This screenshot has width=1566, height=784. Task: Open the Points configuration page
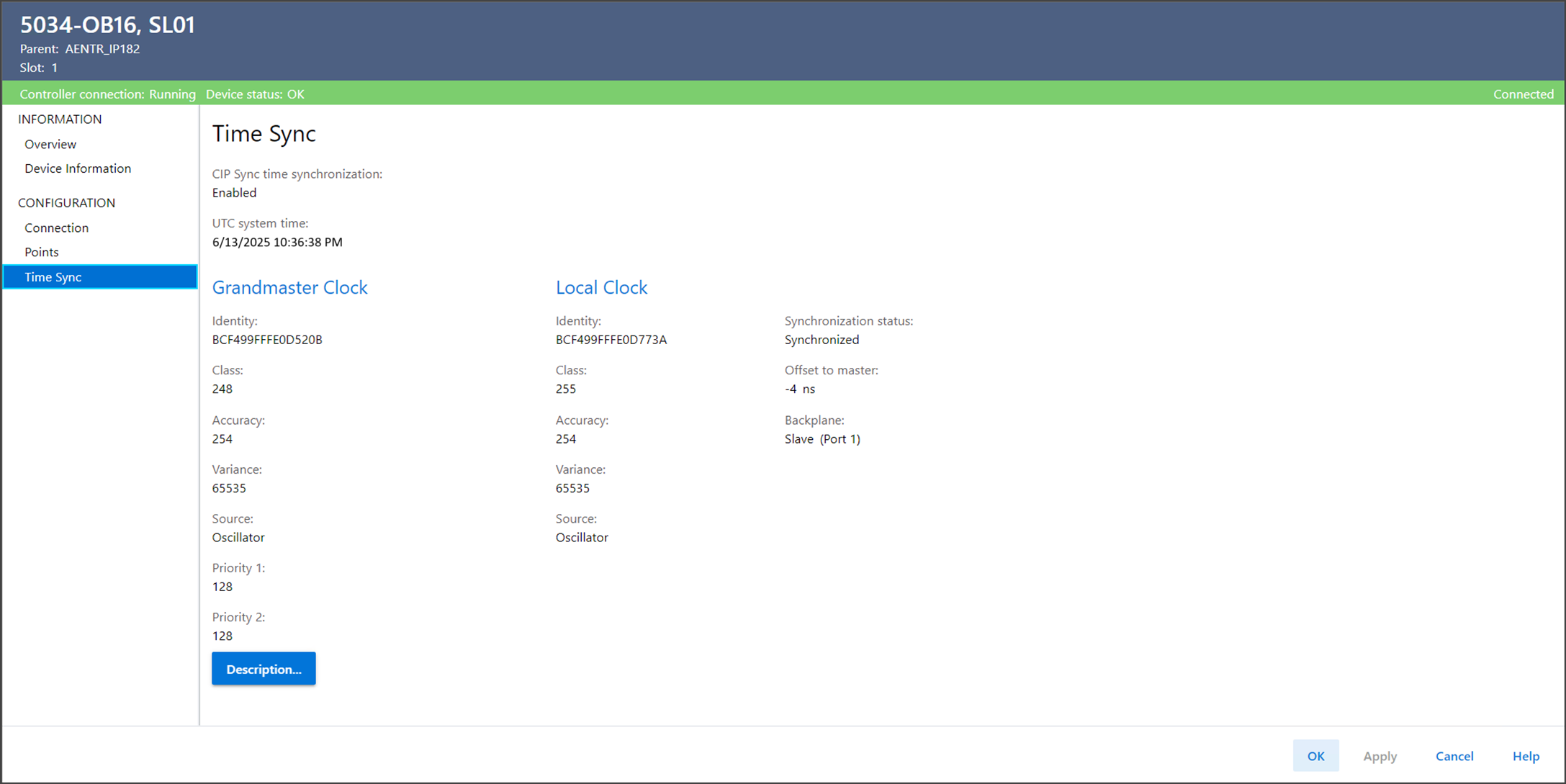tap(41, 252)
